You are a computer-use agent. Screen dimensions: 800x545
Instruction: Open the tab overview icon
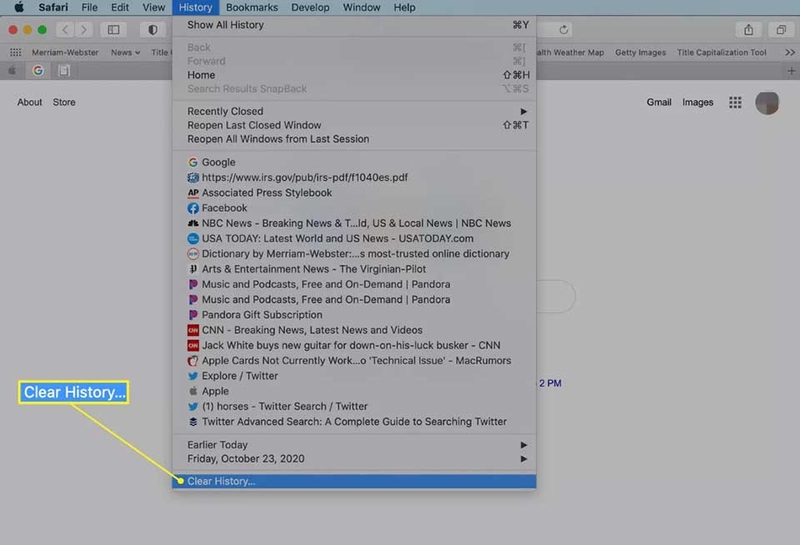(x=781, y=30)
